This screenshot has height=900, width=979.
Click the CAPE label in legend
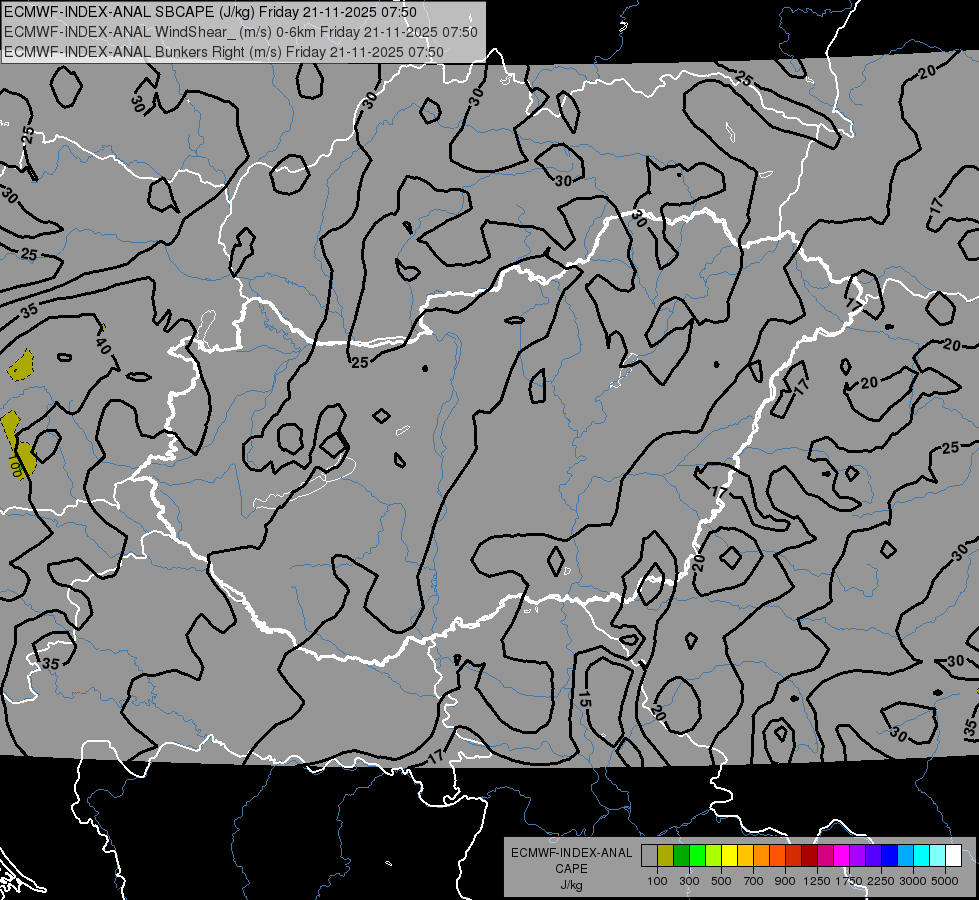tap(571, 869)
